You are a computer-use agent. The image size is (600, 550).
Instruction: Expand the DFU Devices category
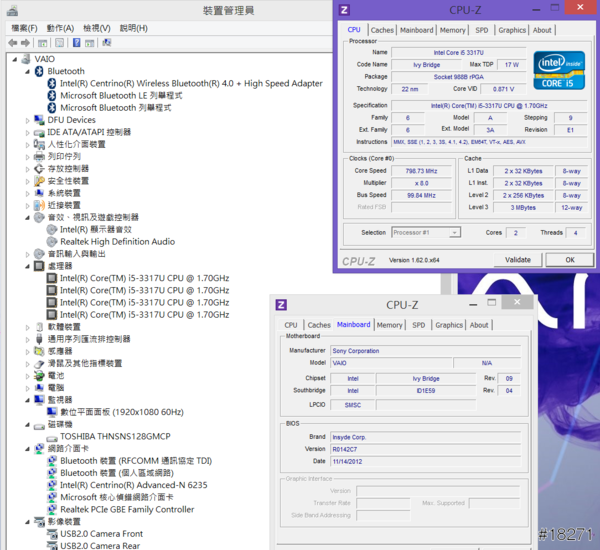pos(28,120)
